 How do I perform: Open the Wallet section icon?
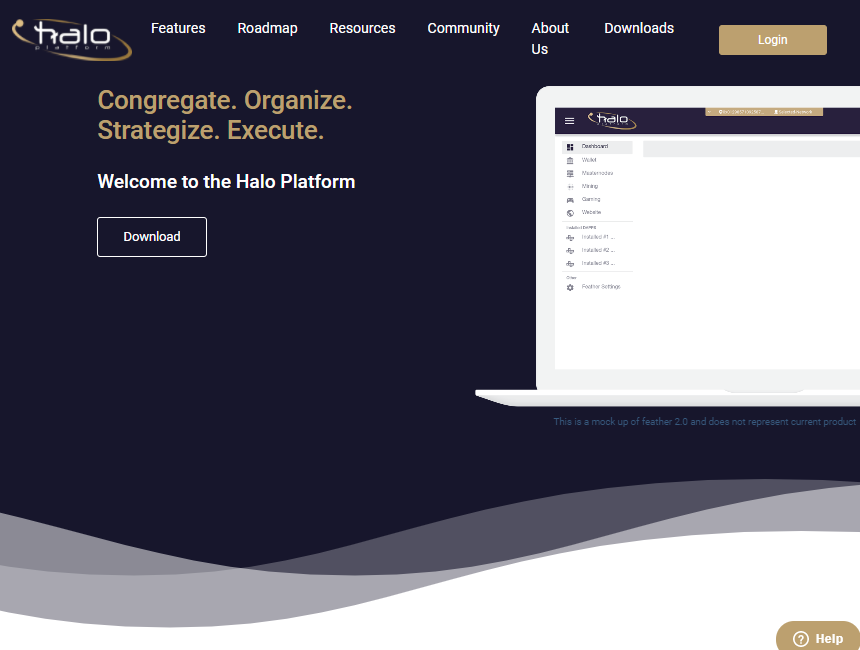(x=570, y=160)
